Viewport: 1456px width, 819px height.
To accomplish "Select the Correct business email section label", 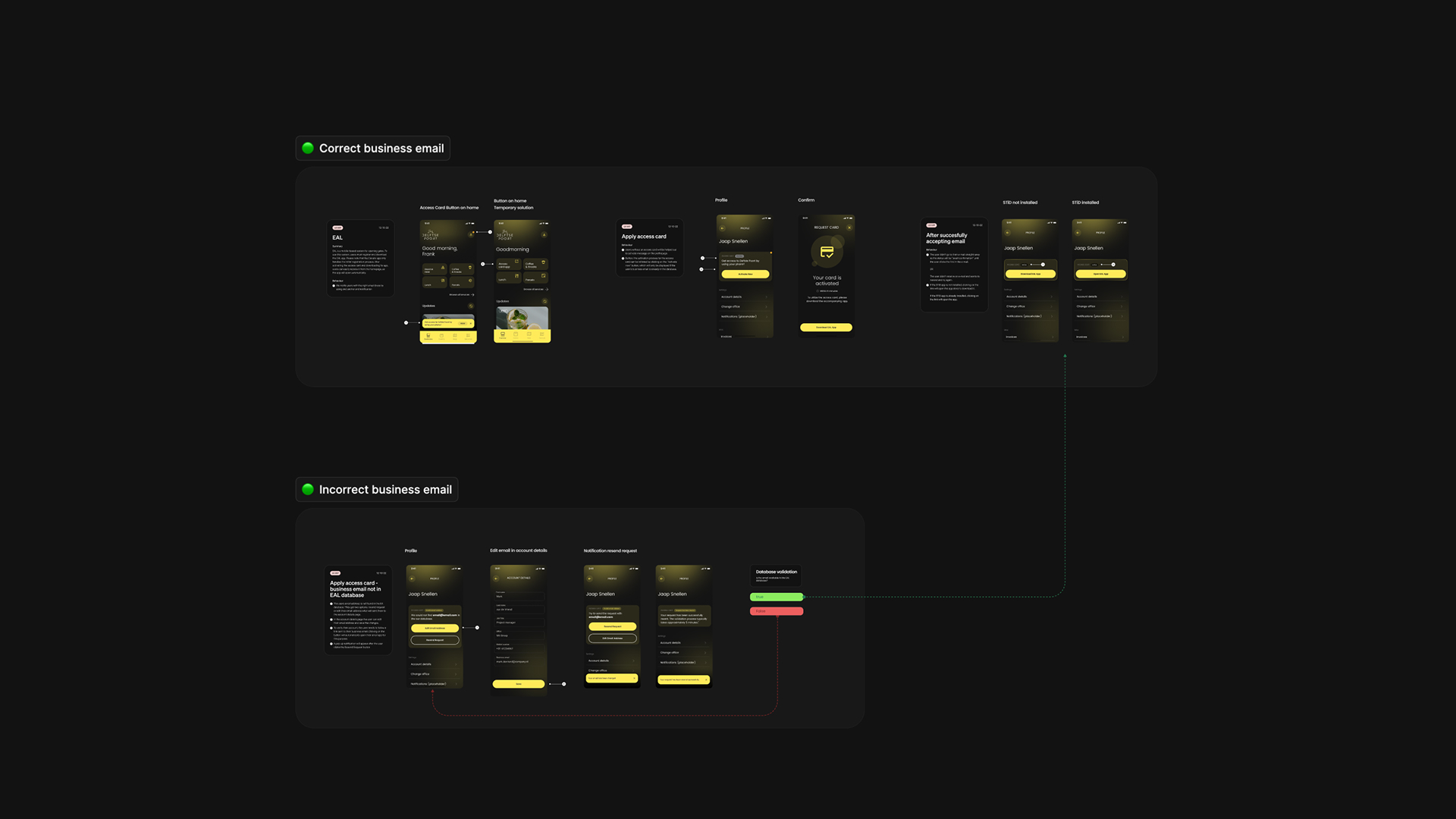I will (381, 149).
